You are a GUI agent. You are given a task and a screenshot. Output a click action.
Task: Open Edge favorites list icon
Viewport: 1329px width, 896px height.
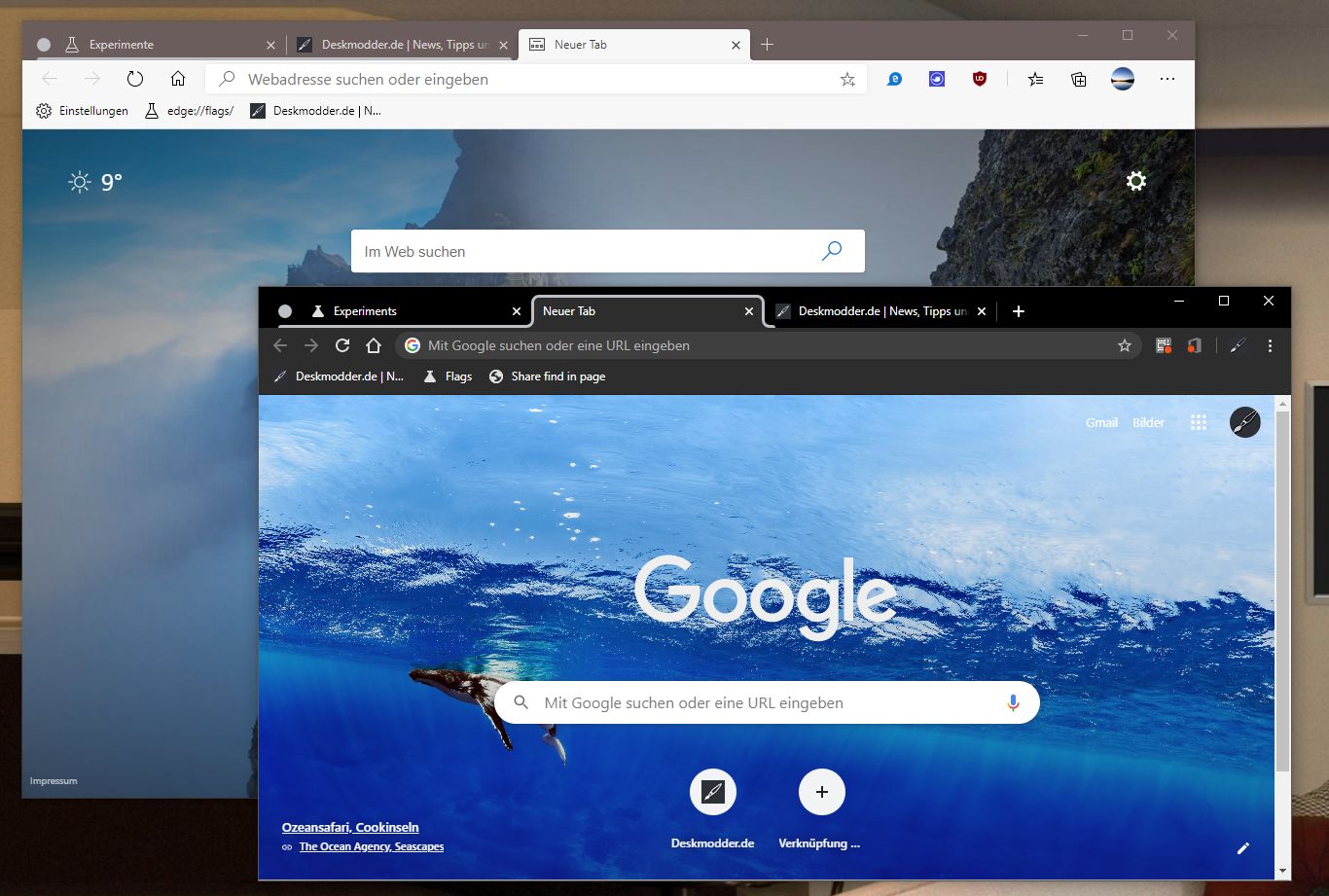pyautogui.click(x=1035, y=80)
